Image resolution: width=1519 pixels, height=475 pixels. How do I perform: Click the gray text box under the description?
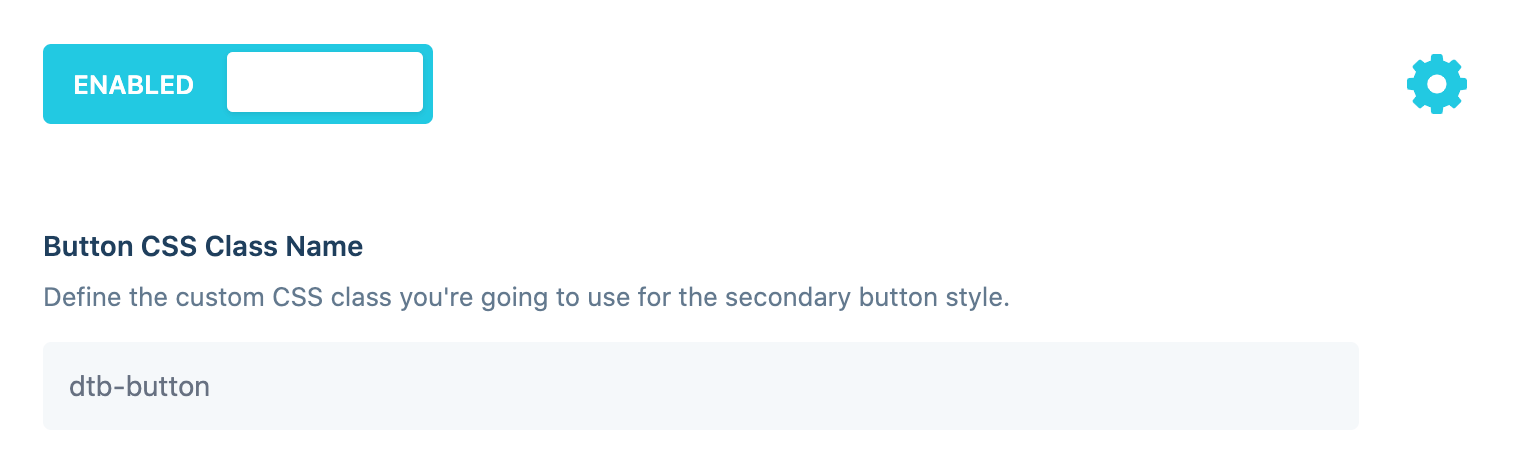coord(700,387)
